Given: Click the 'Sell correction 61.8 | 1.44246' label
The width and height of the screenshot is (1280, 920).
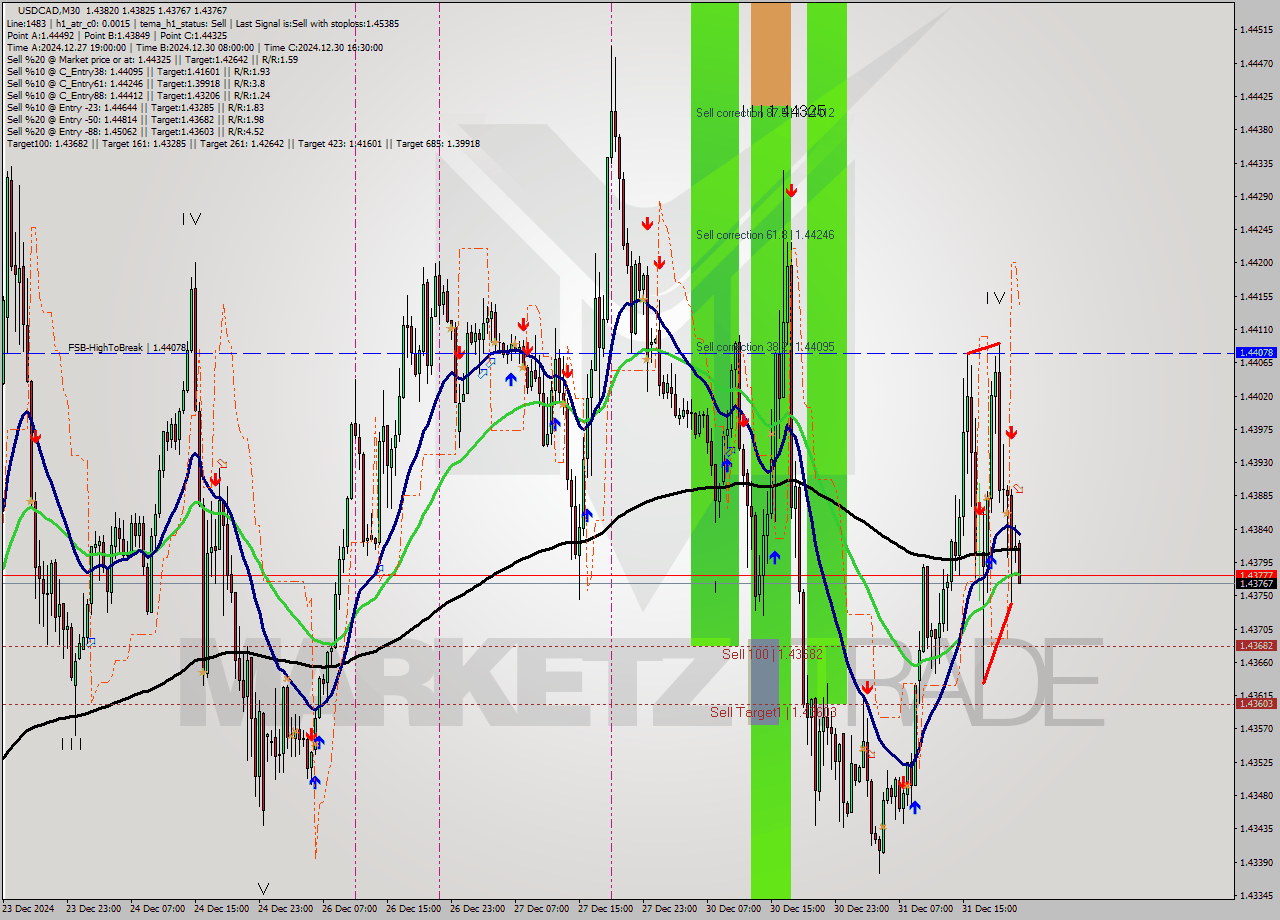Looking at the screenshot, I should click(x=765, y=235).
